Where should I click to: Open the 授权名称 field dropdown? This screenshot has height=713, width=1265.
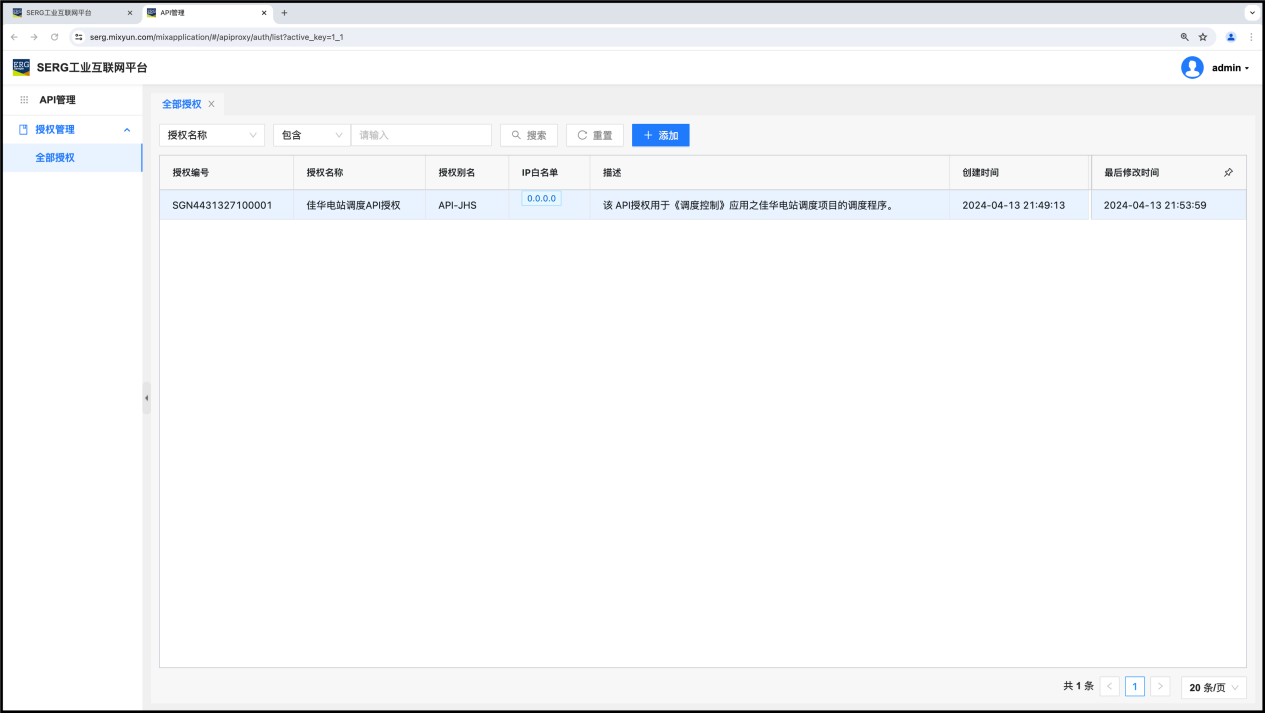[211, 135]
